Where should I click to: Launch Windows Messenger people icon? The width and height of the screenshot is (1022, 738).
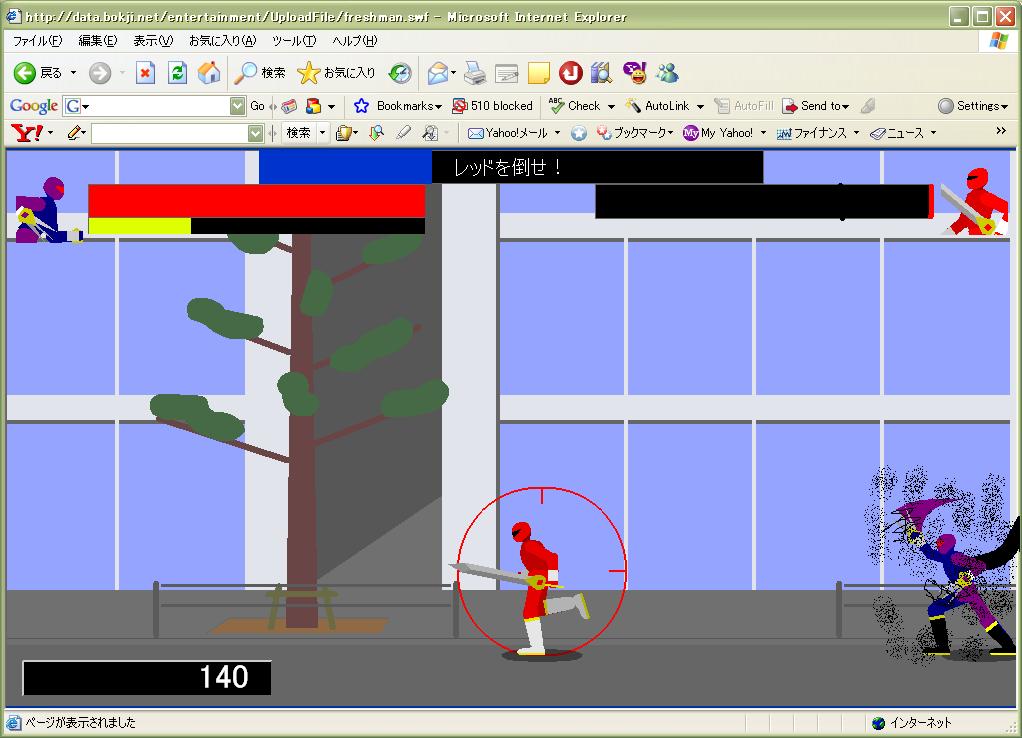click(x=667, y=73)
